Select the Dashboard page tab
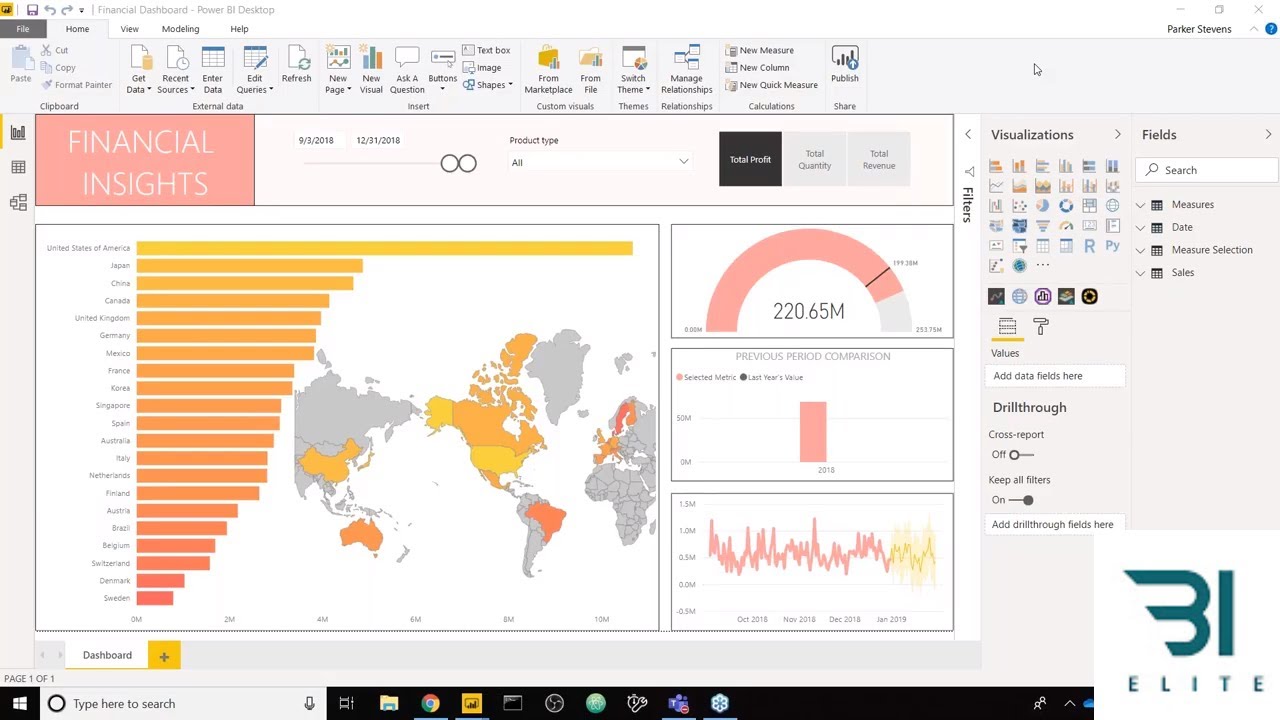This screenshot has height=720, width=1280. coord(107,655)
